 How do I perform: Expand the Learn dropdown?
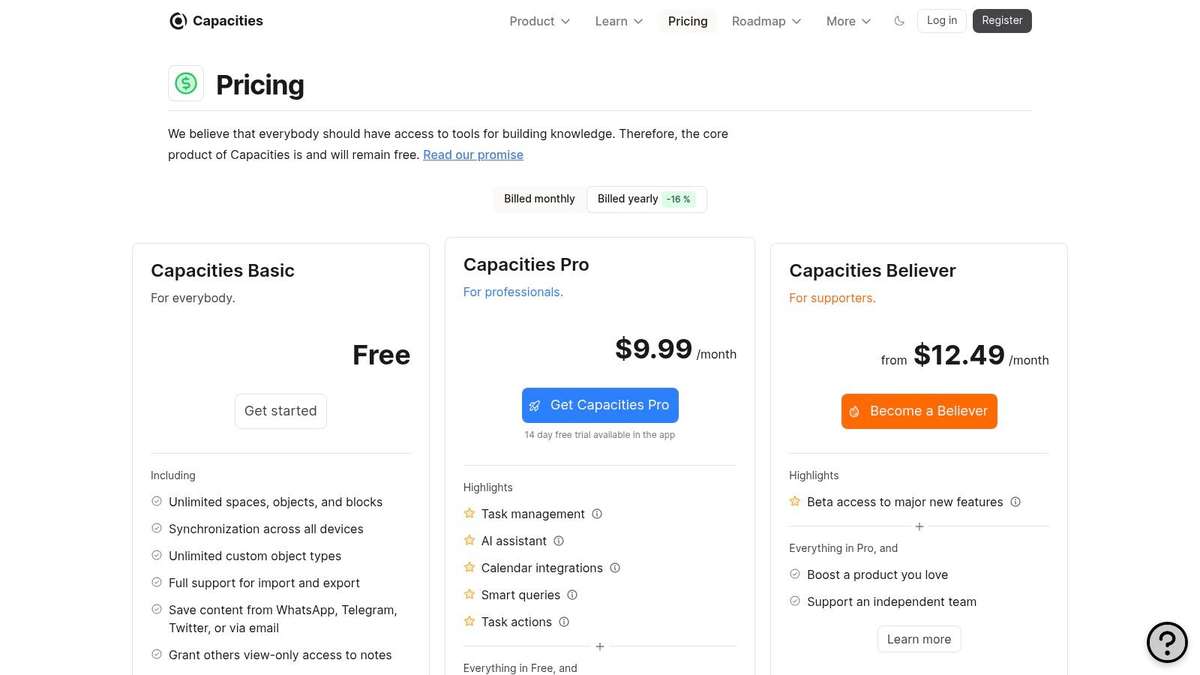pyautogui.click(x=617, y=20)
